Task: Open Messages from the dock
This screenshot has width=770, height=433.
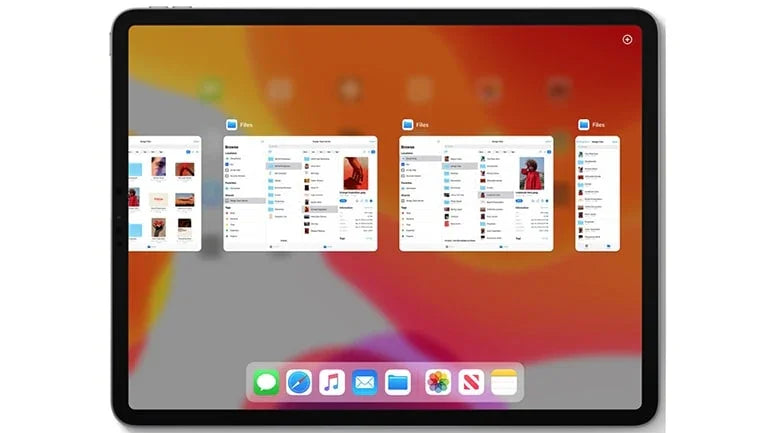Action: click(266, 382)
